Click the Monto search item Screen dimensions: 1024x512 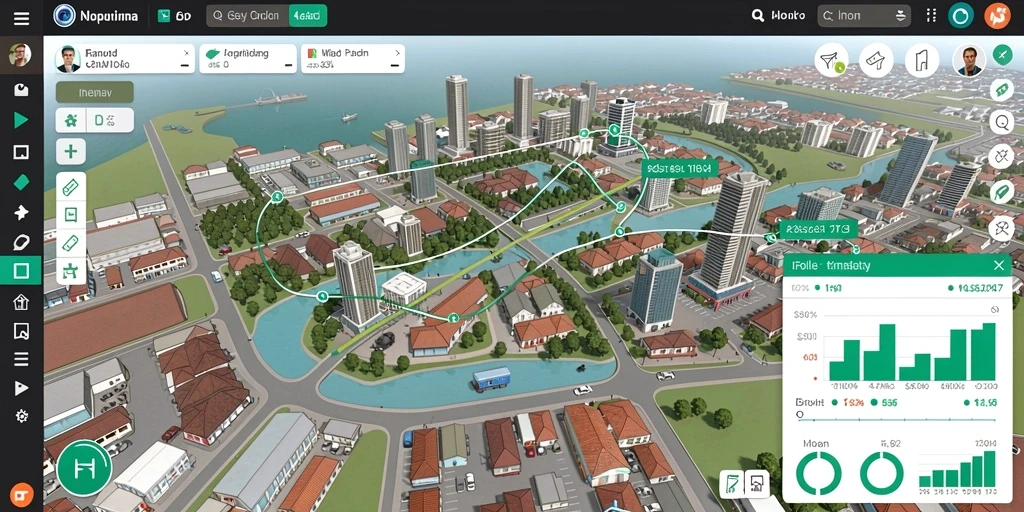(779, 16)
